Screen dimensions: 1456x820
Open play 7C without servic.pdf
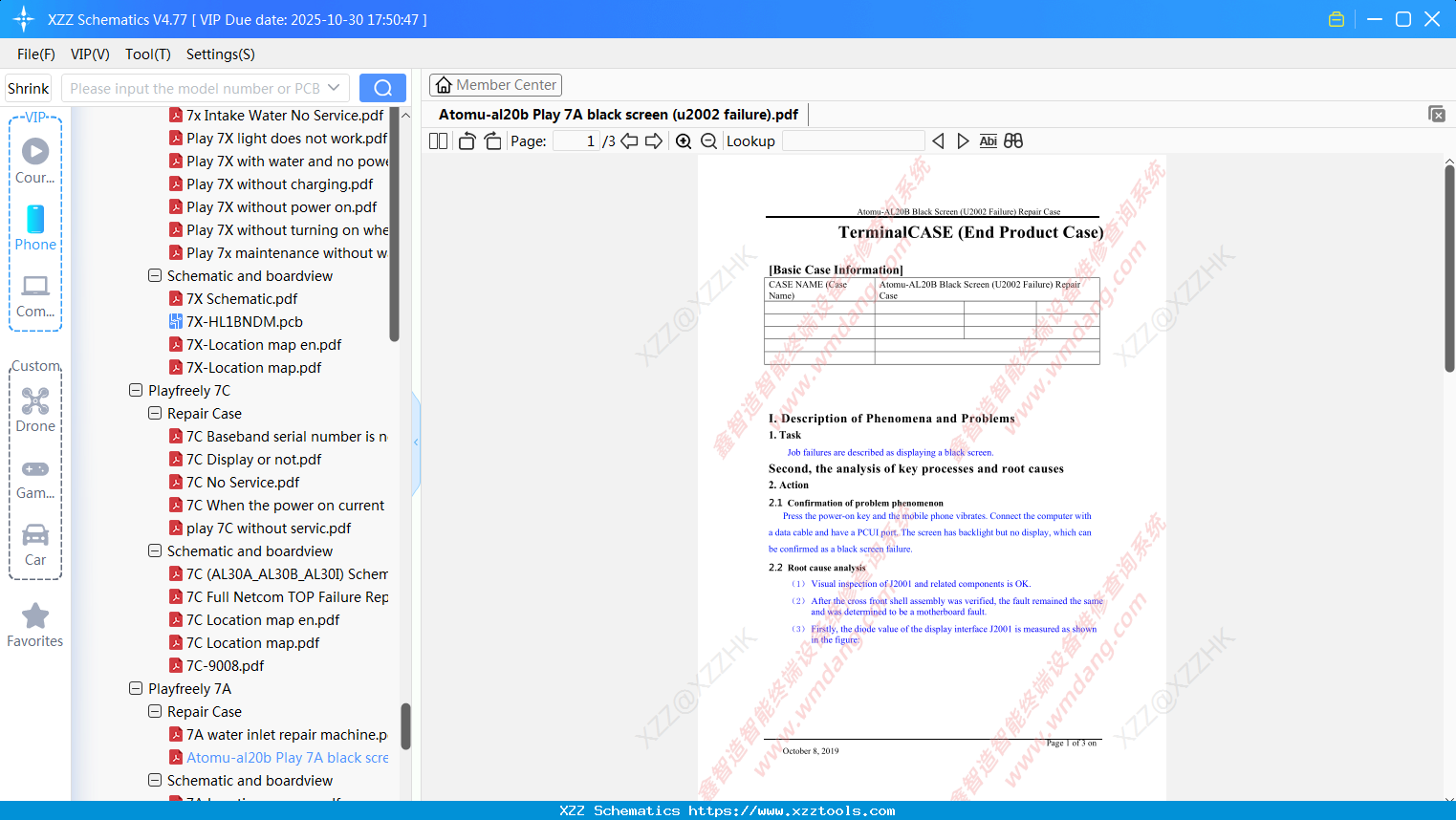269,529
